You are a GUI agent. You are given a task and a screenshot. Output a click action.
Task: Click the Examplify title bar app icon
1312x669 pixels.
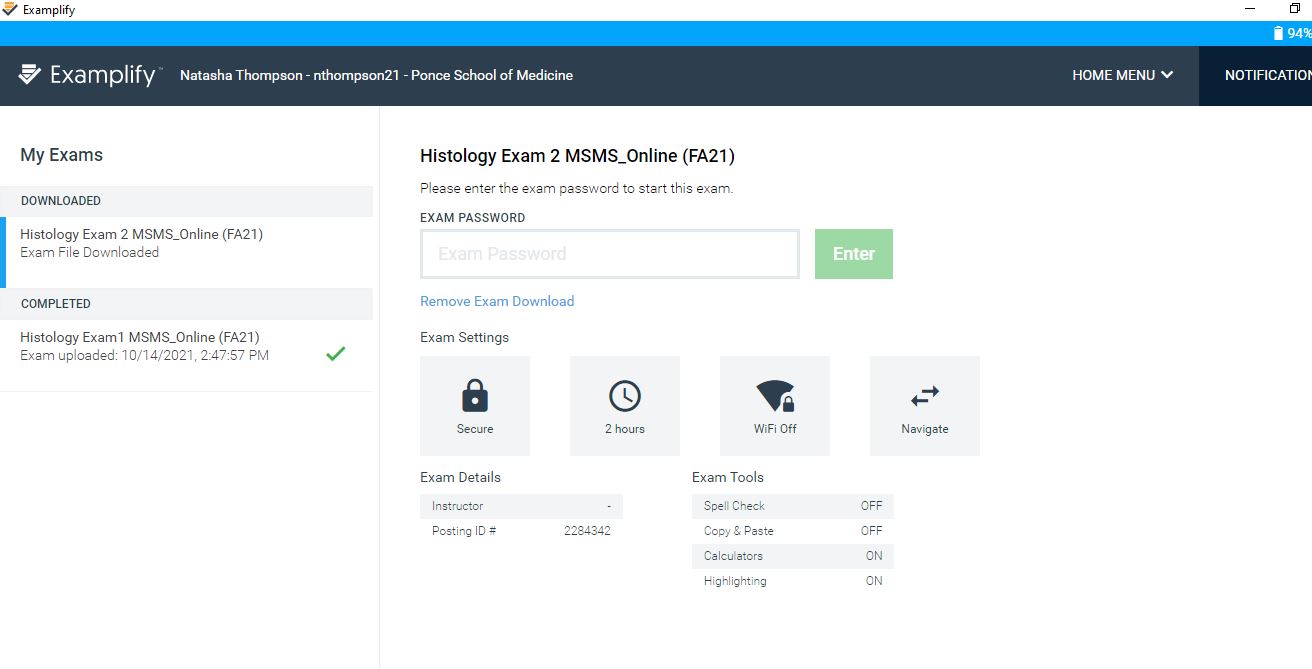9,10
